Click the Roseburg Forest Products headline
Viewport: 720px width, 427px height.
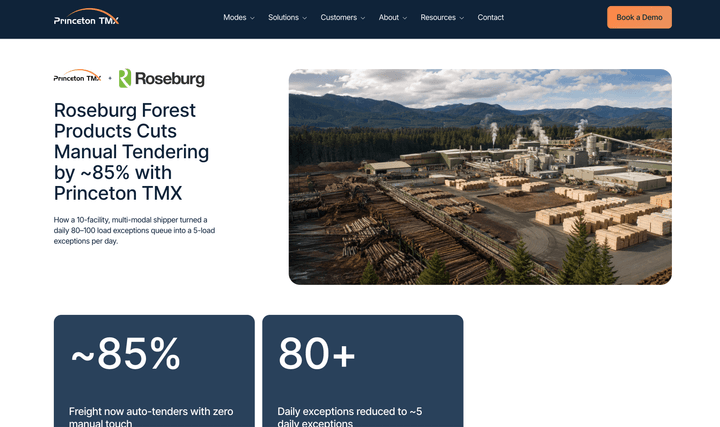click(131, 152)
